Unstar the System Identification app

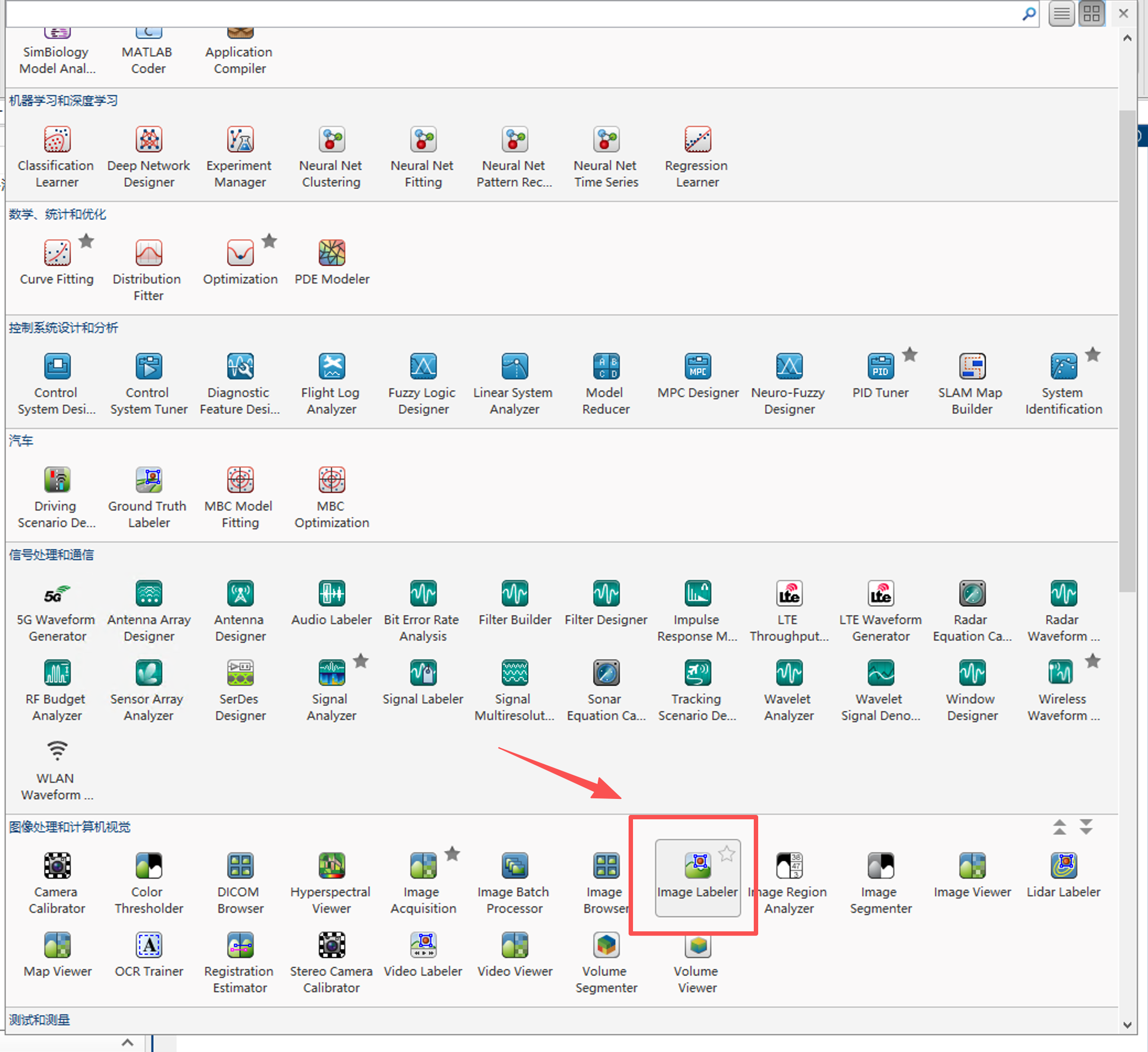[x=1092, y=354]
